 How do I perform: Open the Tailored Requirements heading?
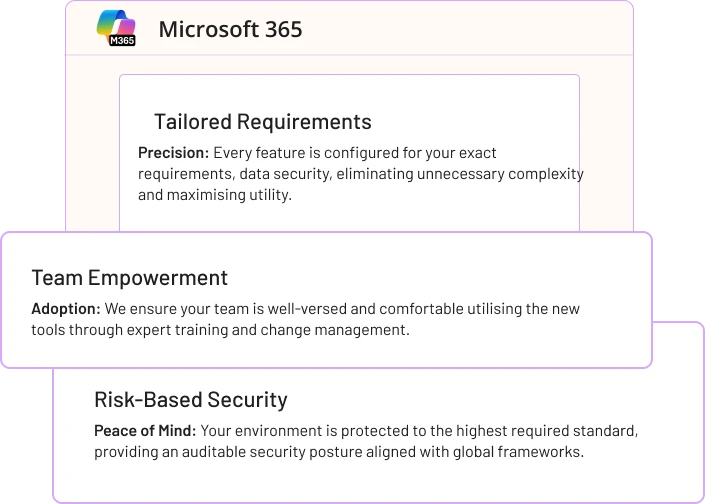coord(262,122)
